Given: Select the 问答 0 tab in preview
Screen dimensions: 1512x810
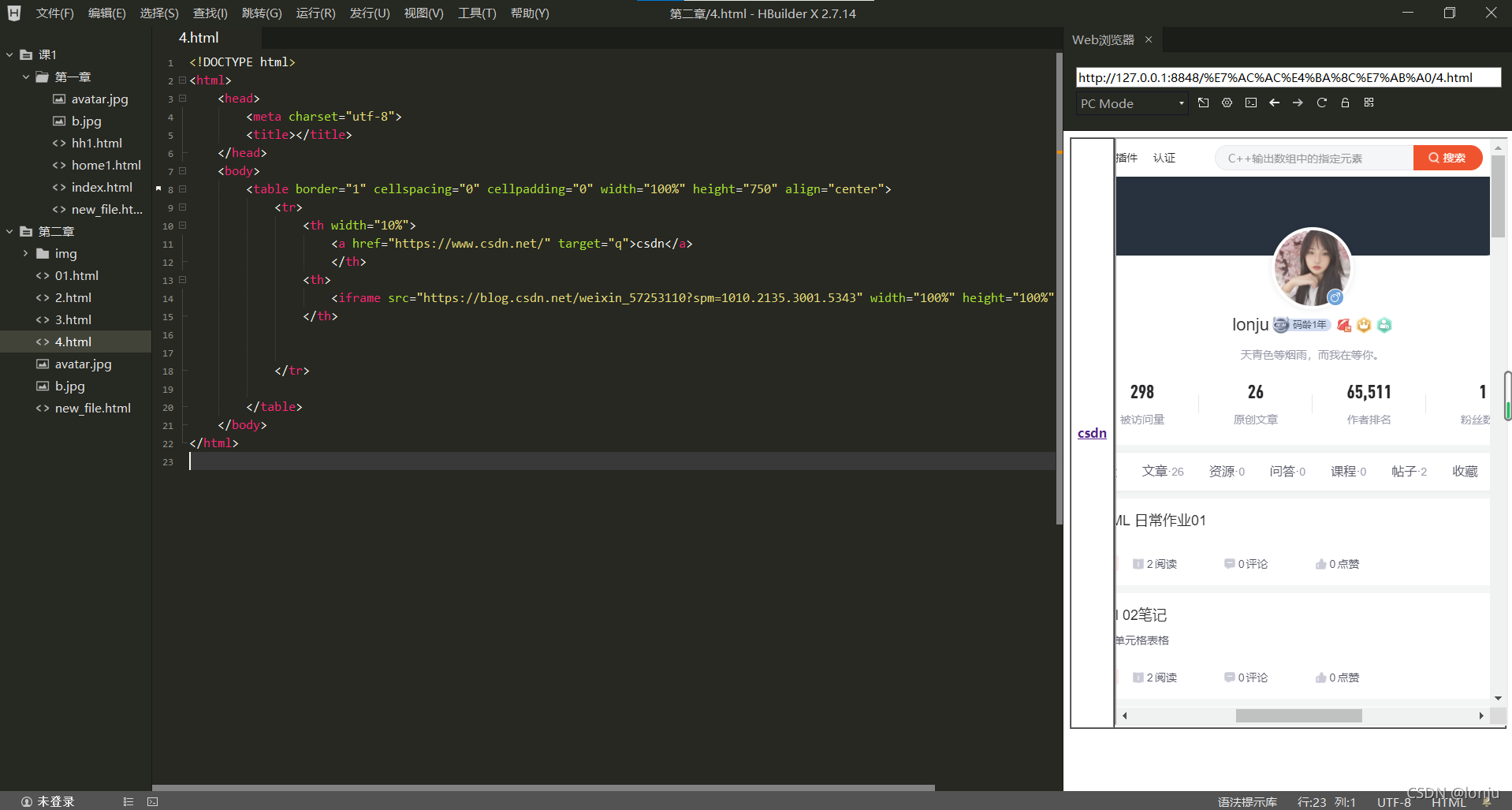Looking at the screenshot, I should [1287, 471].
